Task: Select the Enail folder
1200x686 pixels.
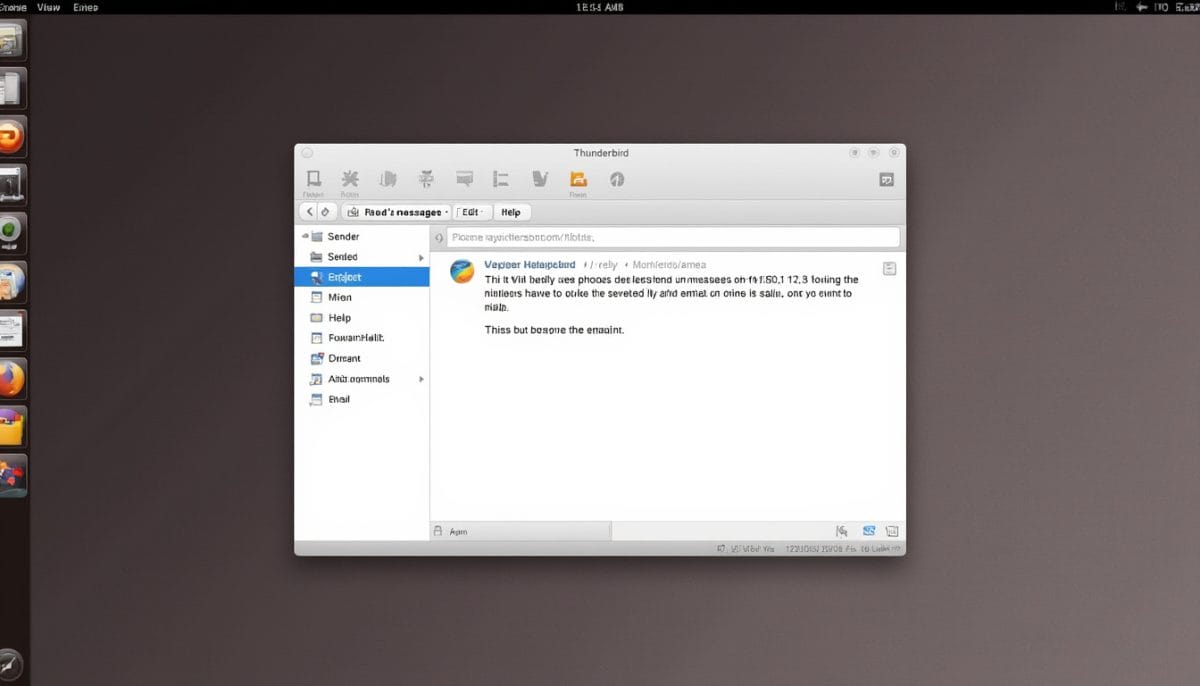Action: click(362, 399)
